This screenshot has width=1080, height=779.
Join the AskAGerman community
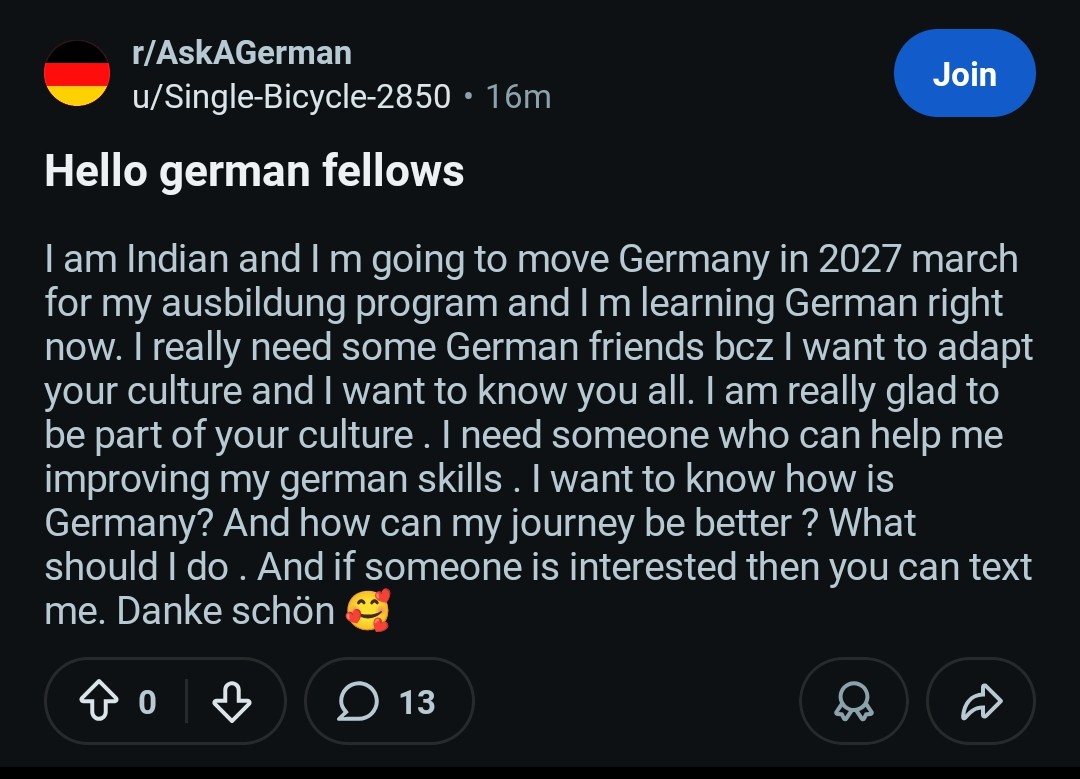[964, 73]
